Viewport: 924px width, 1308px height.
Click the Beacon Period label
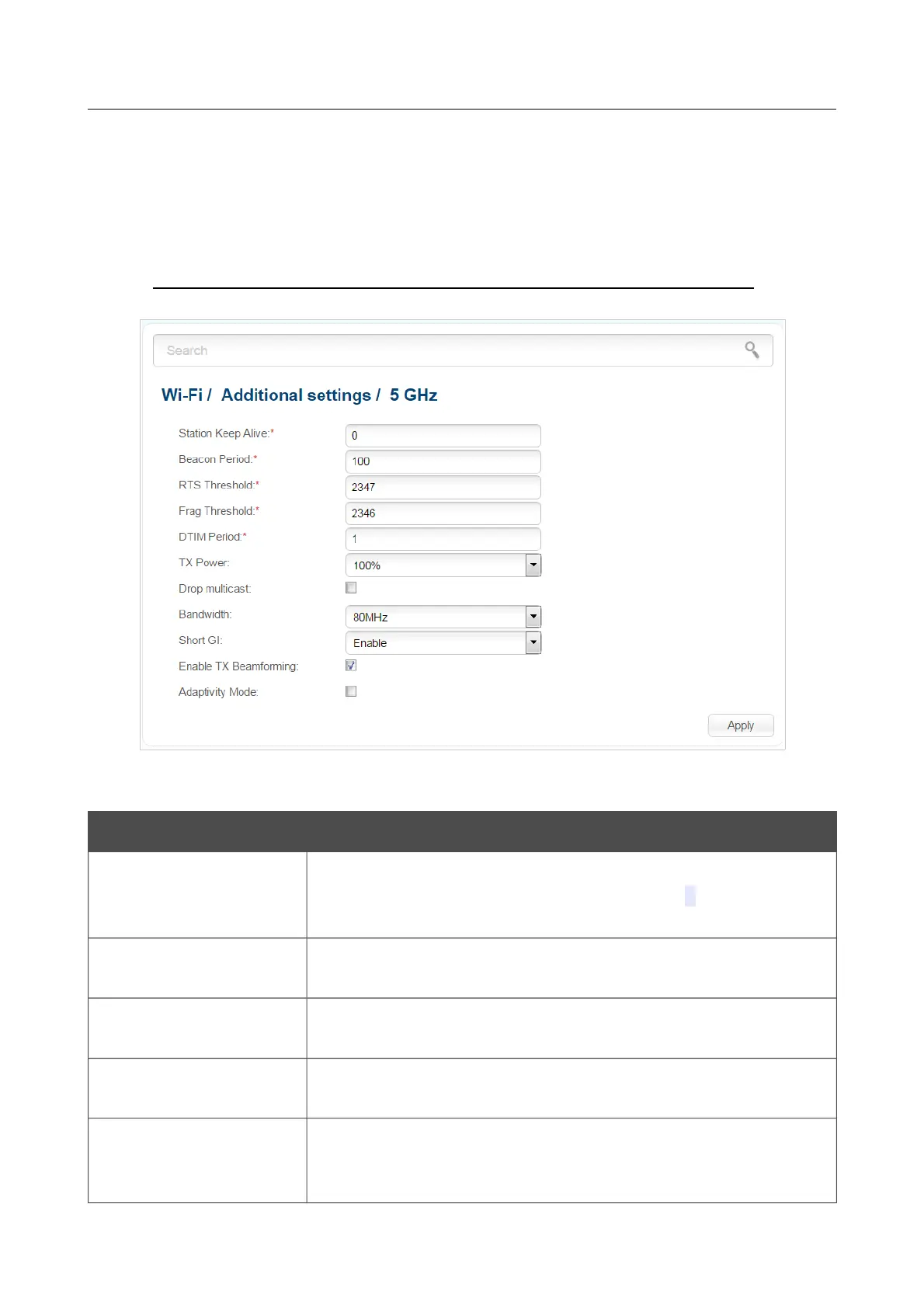pyautogui.click(x=217, y=459)
